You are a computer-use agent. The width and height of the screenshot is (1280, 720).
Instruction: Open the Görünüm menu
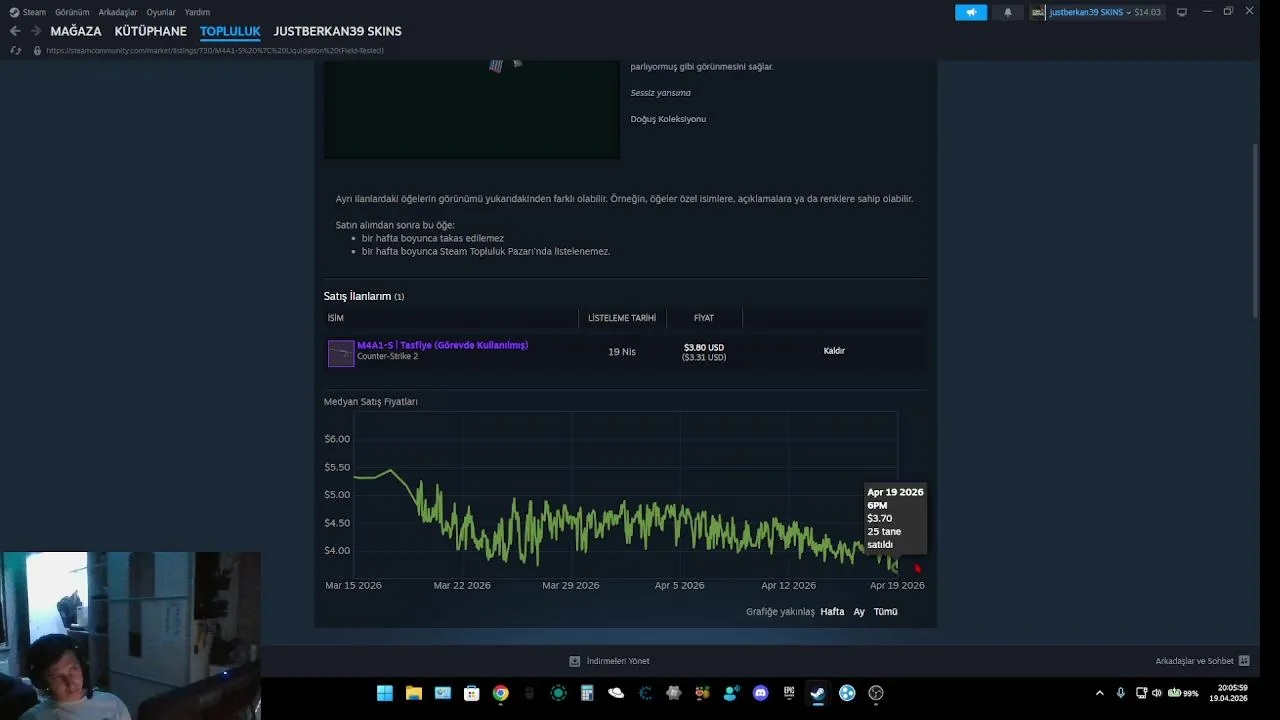[x=72, y=12]
